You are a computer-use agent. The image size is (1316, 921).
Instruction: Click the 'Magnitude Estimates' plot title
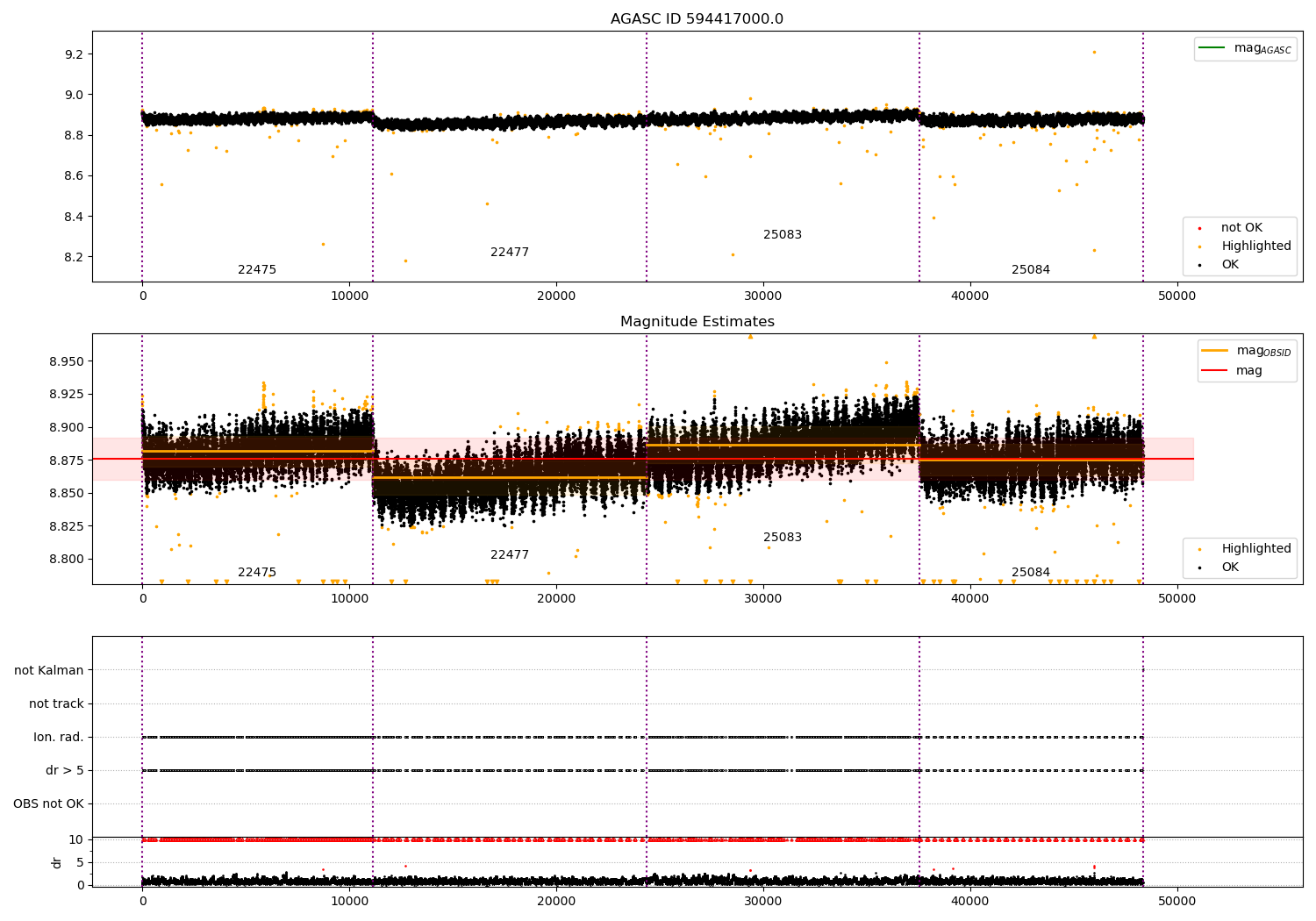point(697,322)
